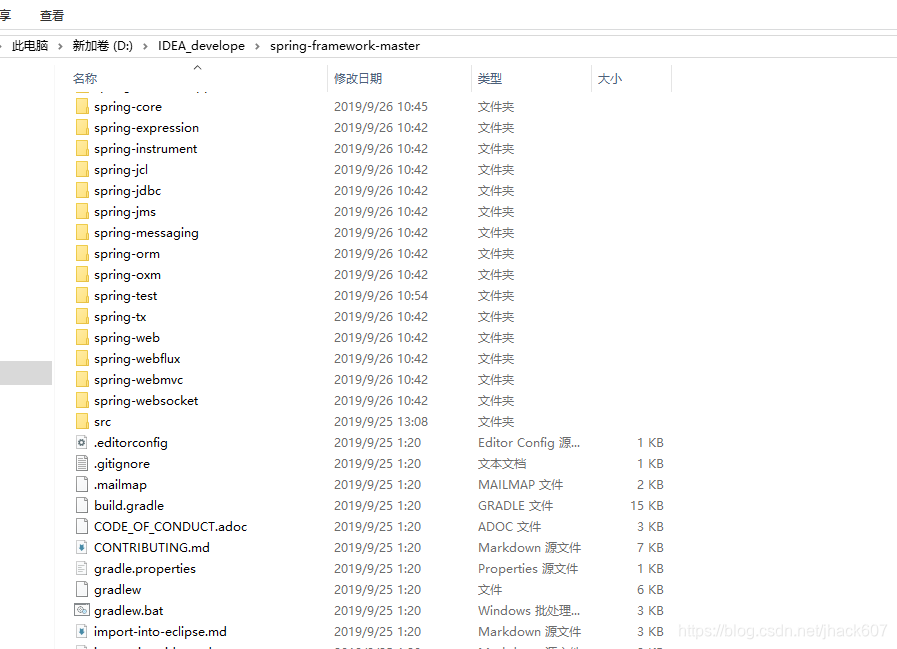Expand the chevron after 此电脑 breadcrumb
Screen dimensions: 897x649
(60, 46)
